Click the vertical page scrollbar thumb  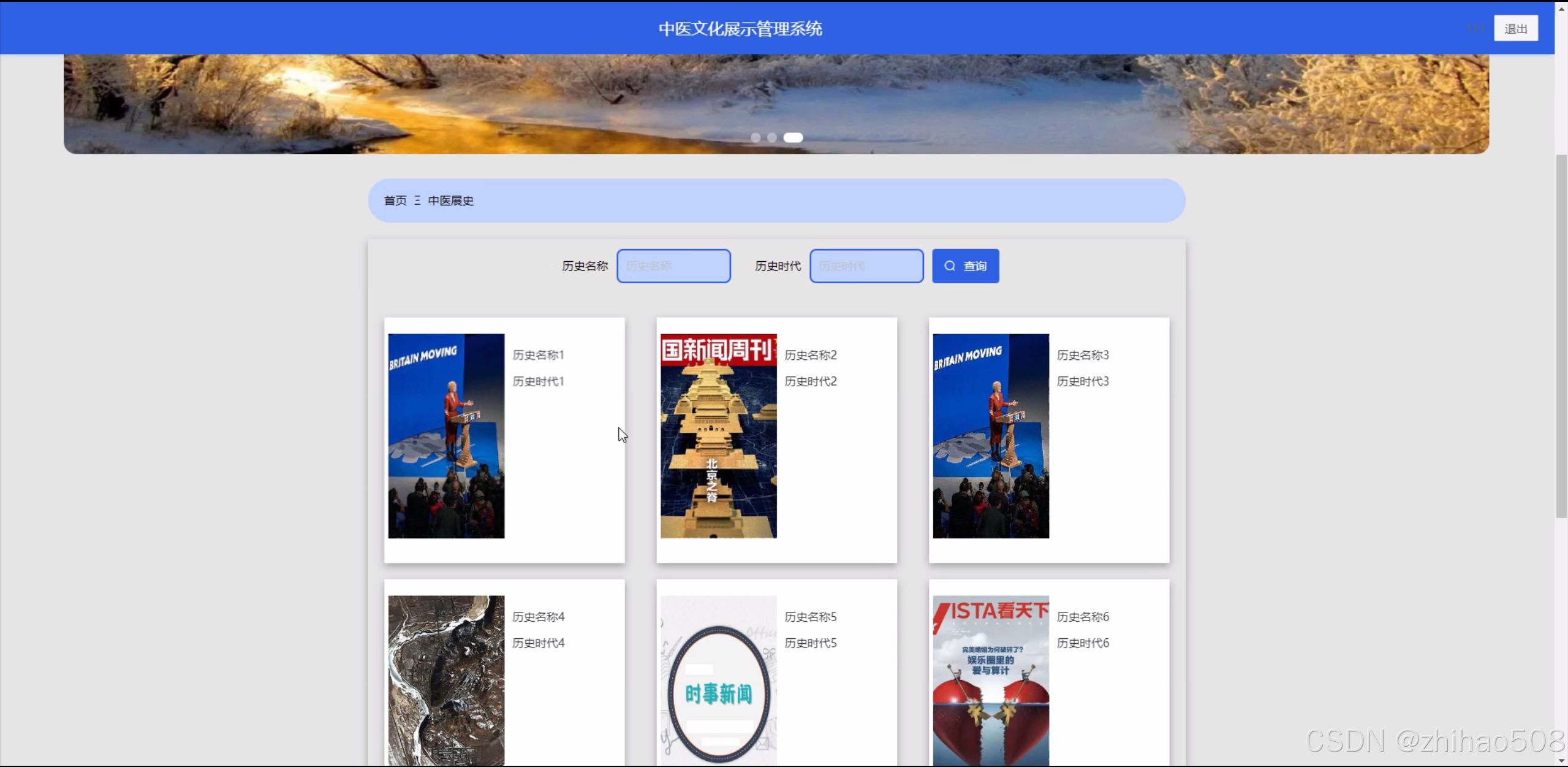(x=1561, y=336)
